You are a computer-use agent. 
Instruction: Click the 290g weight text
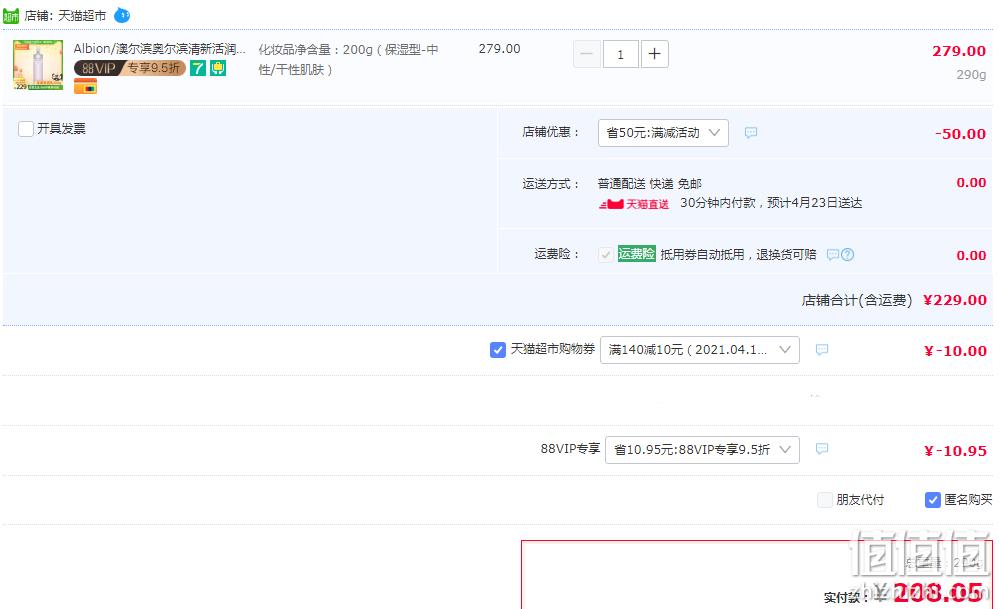click(x=971, y=75)
